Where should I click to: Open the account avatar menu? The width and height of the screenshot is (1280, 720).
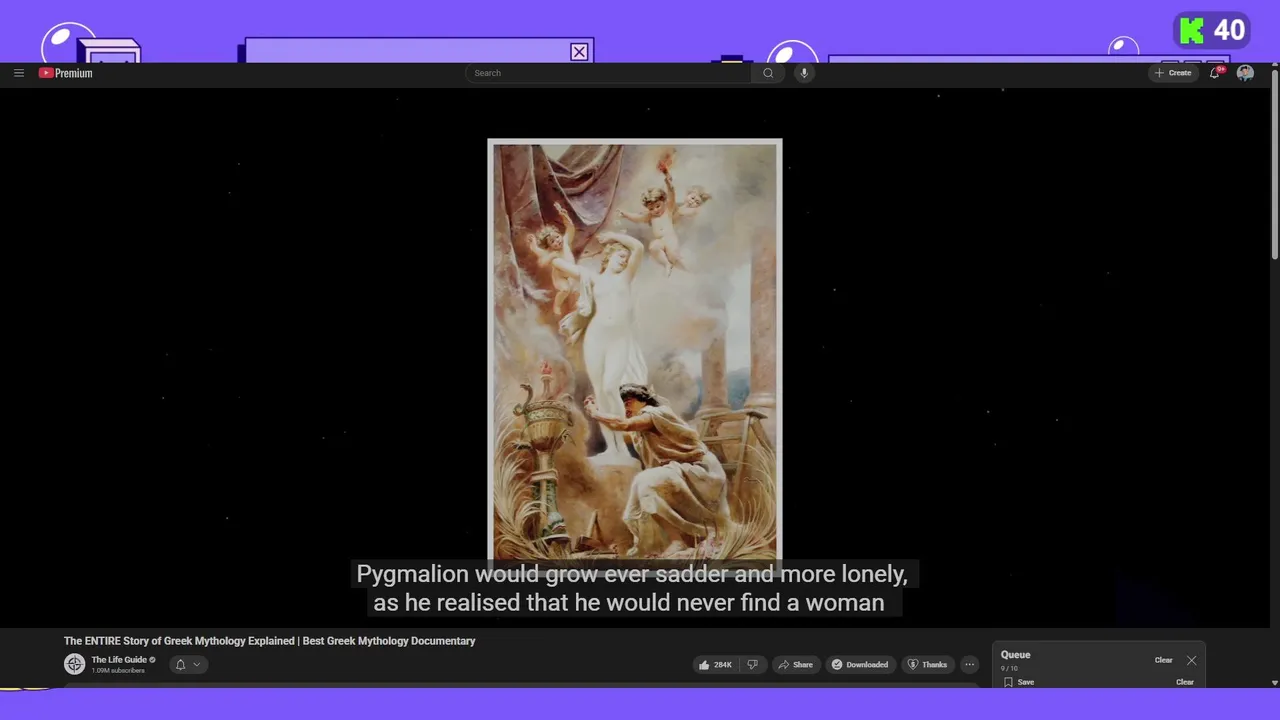coord(1245,73)
